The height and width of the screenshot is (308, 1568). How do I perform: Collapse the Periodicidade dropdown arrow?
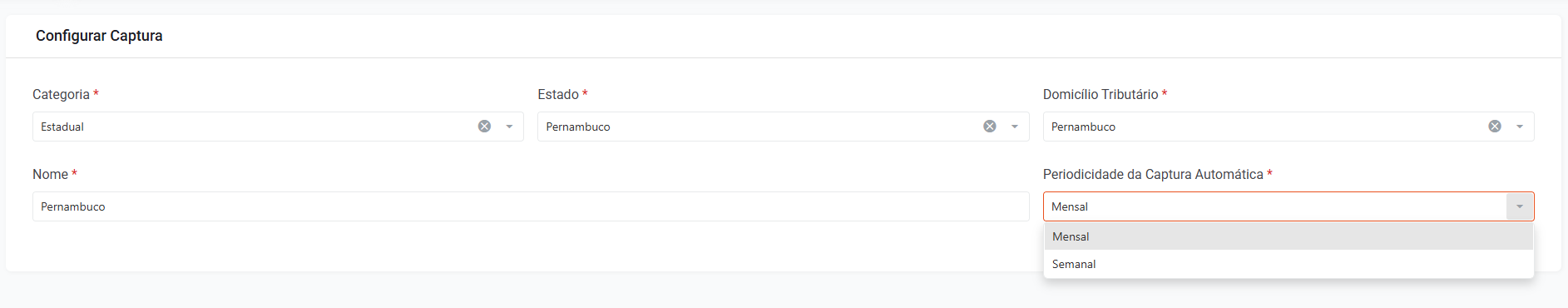(1520, 206)
